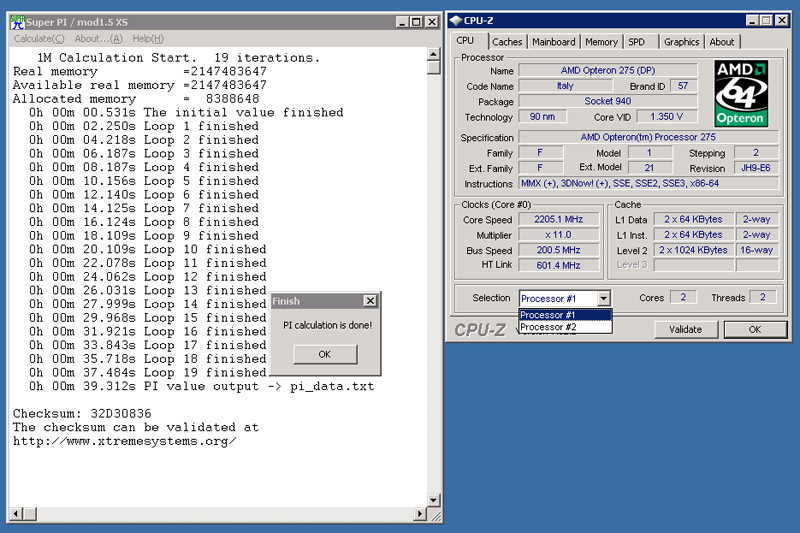Click the 'Checksum: 32D30836' line
800x533 pixels.
pos(82,414)
